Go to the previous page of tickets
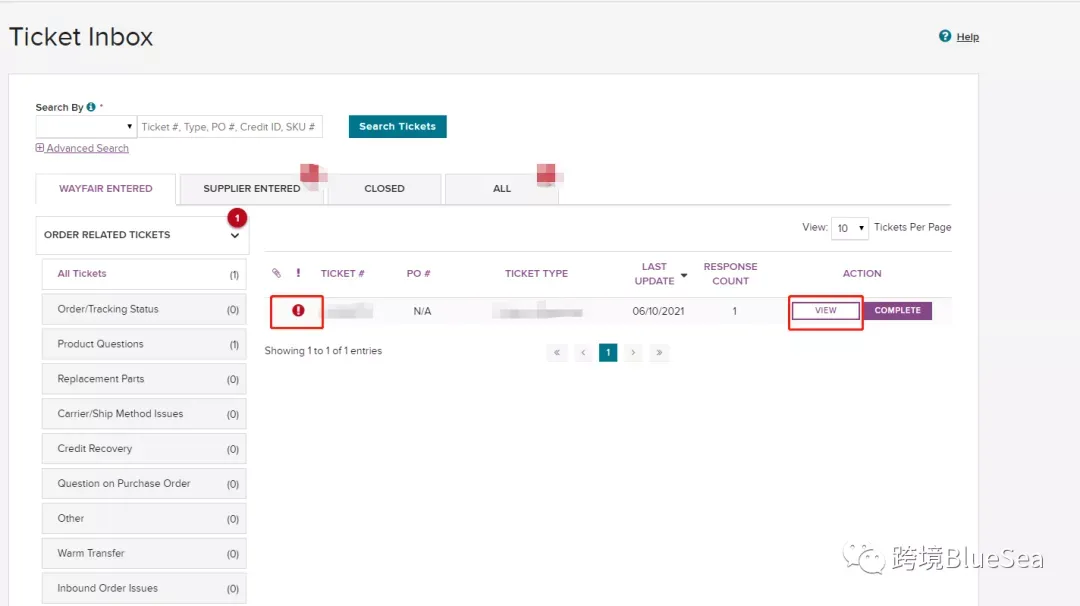Viewport: 1080px width, 606px height. pyautogui.click(x=583, y=353)
